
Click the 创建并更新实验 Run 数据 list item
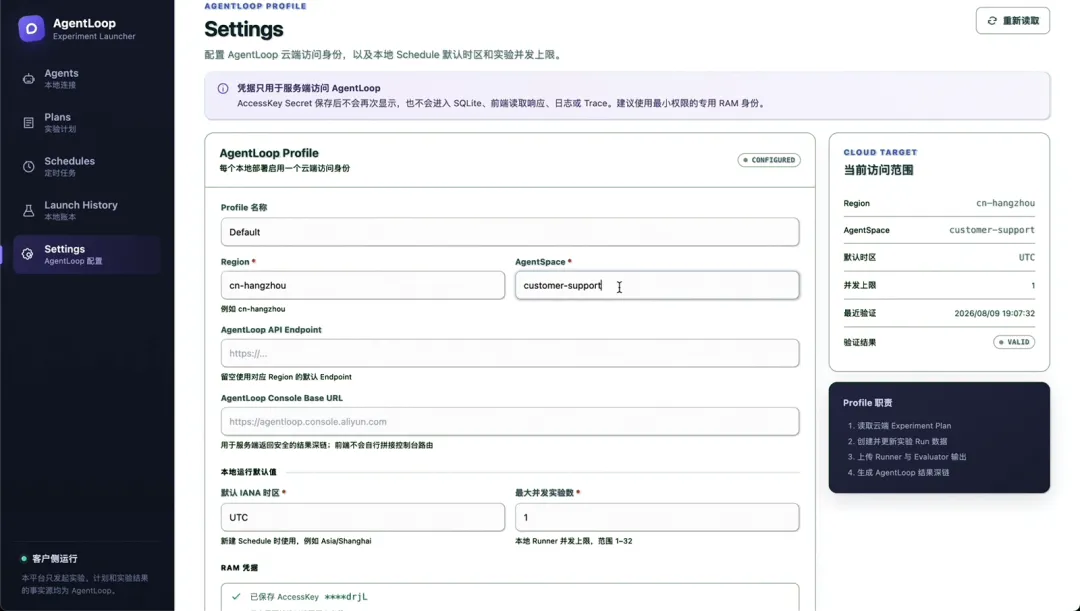(897, 442)
